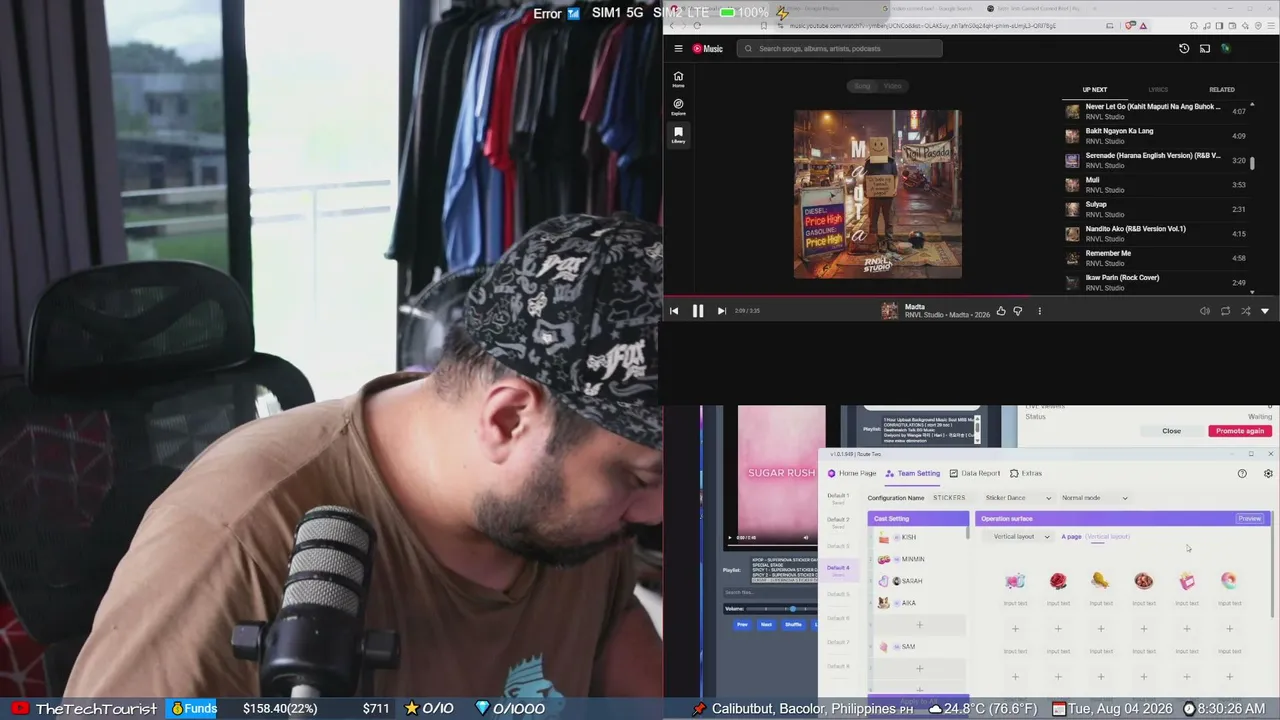This screenshot has width=1280, height=720.
Task: Dislike the song Madta
Action: point(1018,311)
